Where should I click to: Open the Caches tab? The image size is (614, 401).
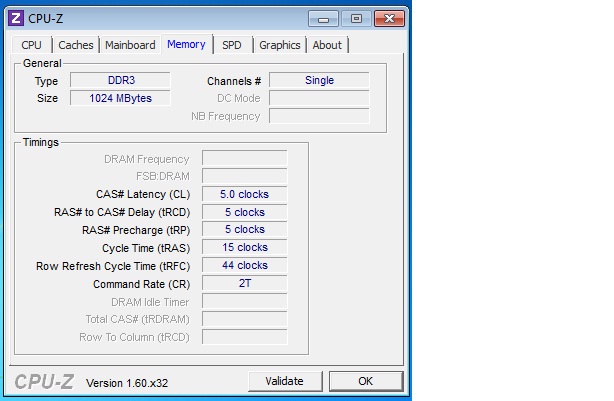(76, 45)
